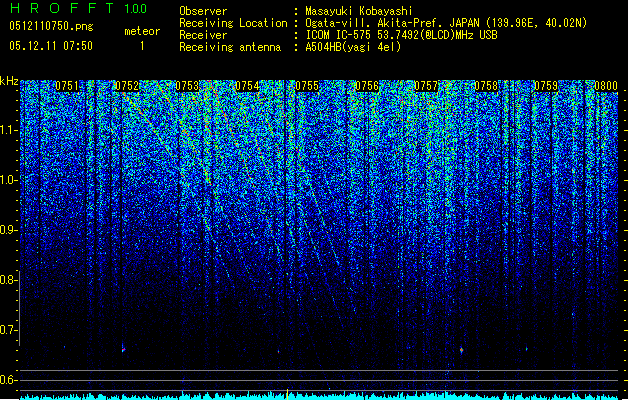Screen dimensions: 629x400
Task: Click the 'Observer' field label
Action: pos(203,11)
